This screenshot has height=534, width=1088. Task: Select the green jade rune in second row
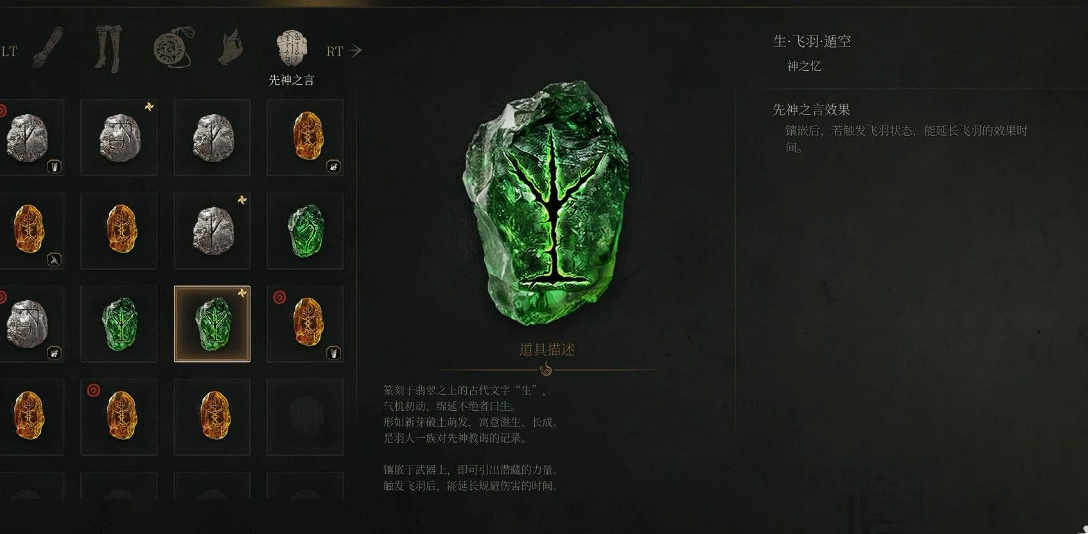tap(305, 231)
